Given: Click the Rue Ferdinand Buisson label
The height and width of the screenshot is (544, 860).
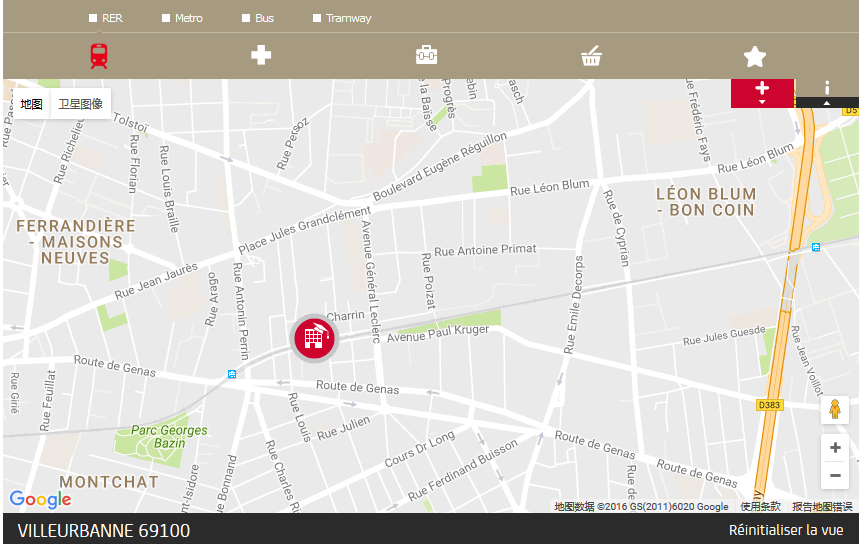Looking at the screenshot, I should click(462, 471).
